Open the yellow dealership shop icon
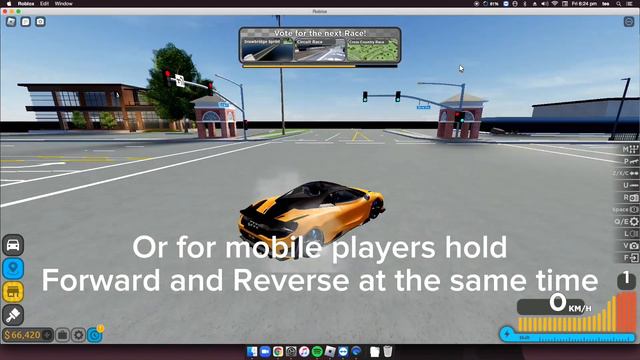 (13, 292)
